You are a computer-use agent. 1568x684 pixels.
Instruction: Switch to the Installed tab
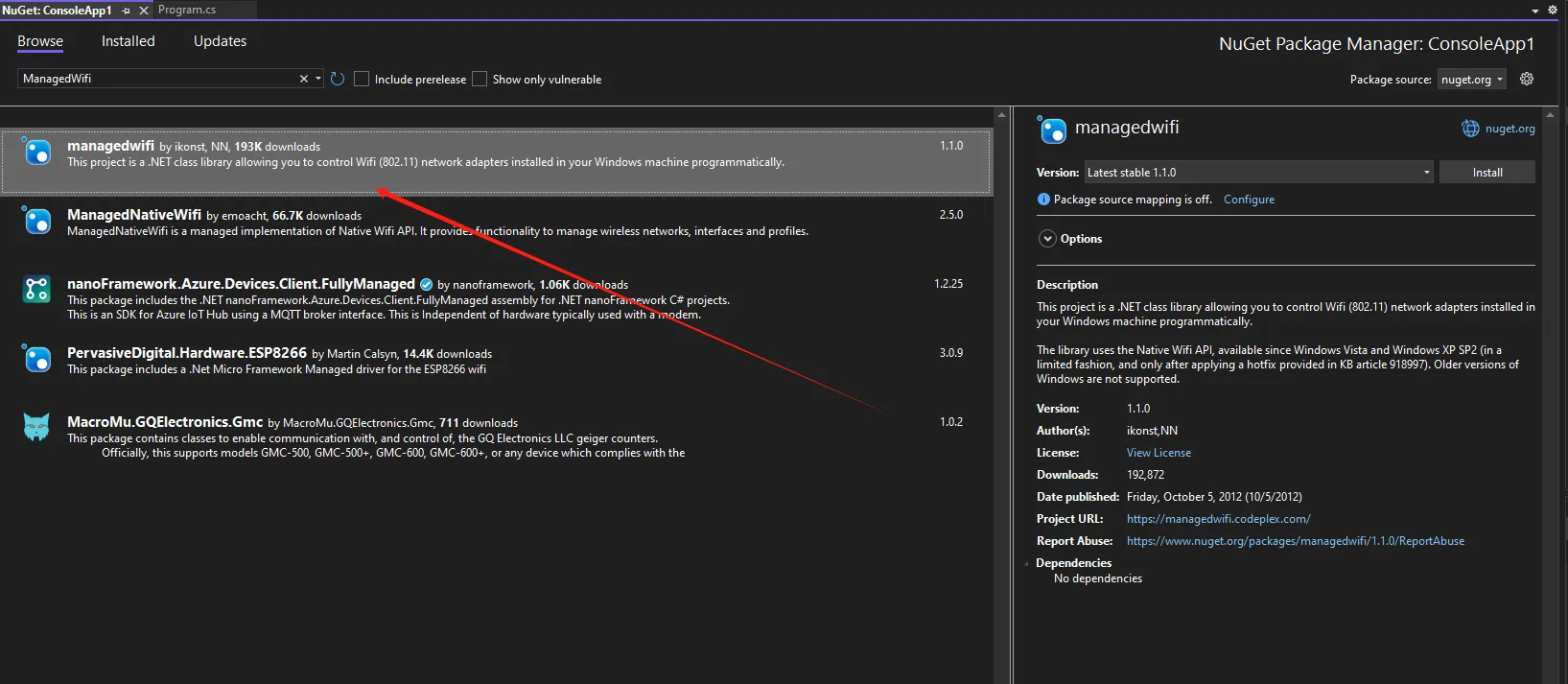pos(129,41)
